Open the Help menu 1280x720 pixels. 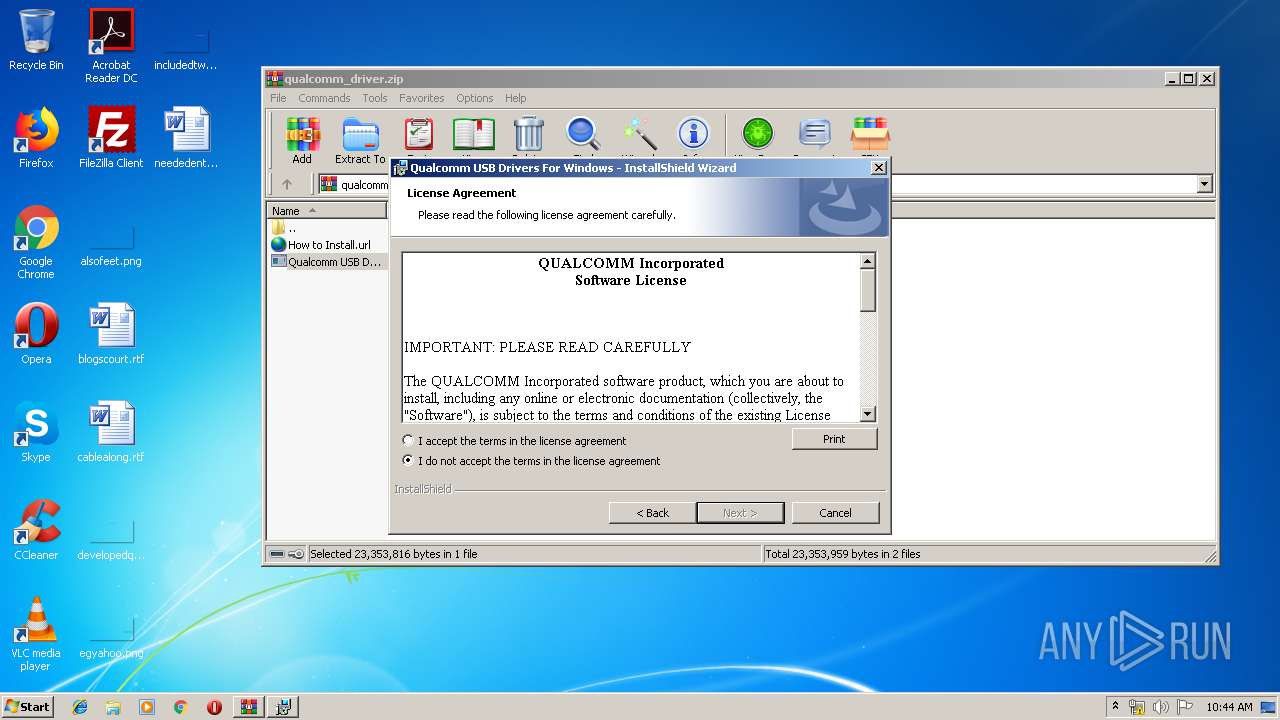515,98
